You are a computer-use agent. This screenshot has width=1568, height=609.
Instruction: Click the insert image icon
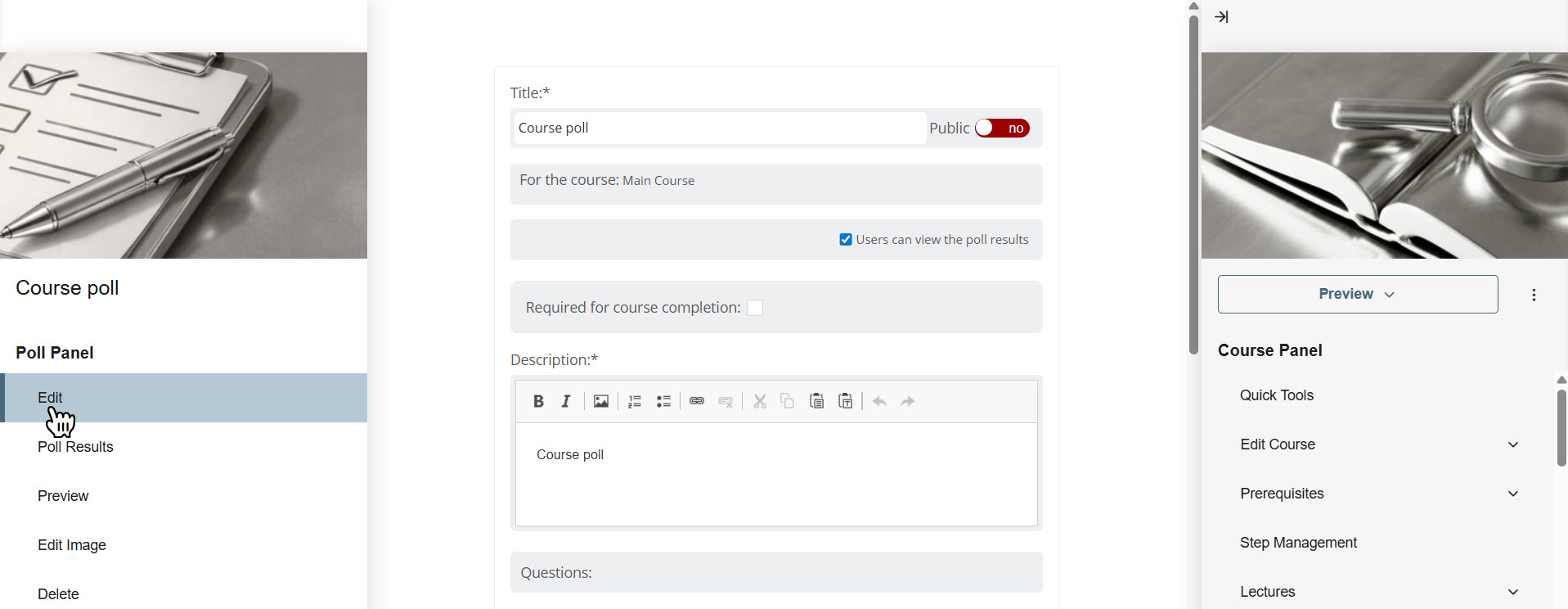(601, 401)
